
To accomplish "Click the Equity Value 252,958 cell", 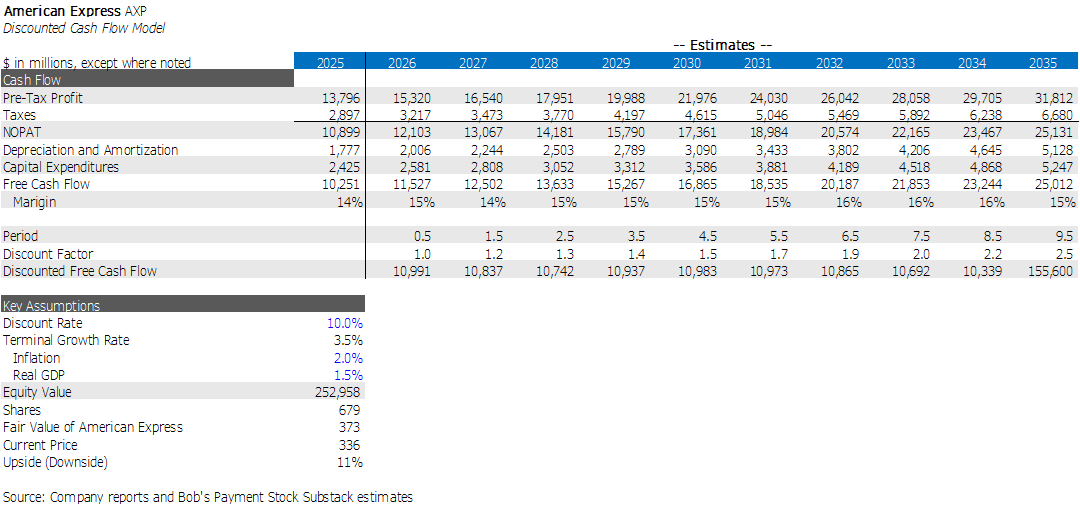I will pos(338,392).
